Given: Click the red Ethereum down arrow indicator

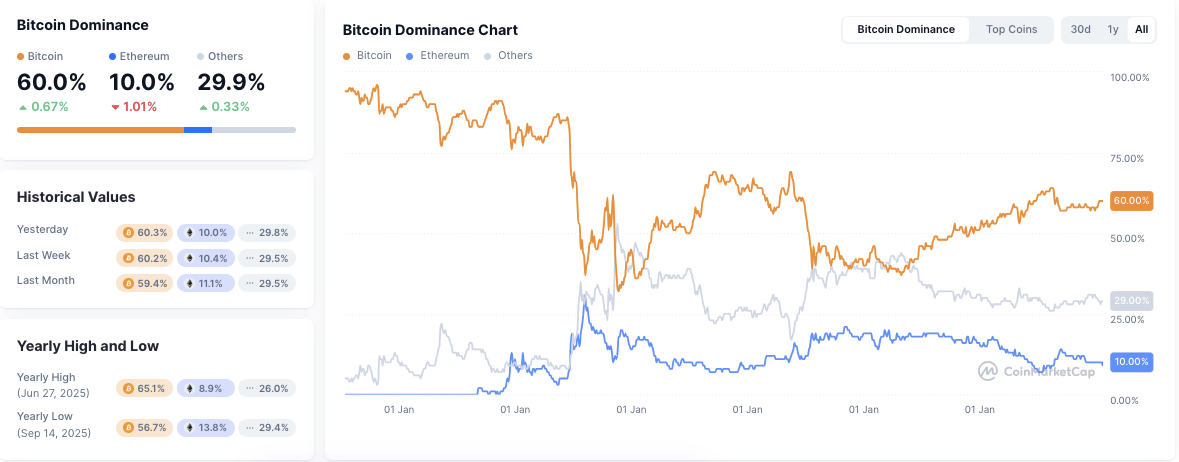Looking at the screenshot, I should (115, 107).
